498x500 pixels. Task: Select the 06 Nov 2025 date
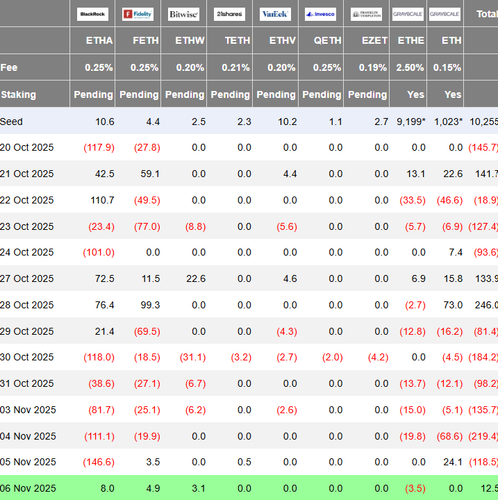[x=28, y=488]
